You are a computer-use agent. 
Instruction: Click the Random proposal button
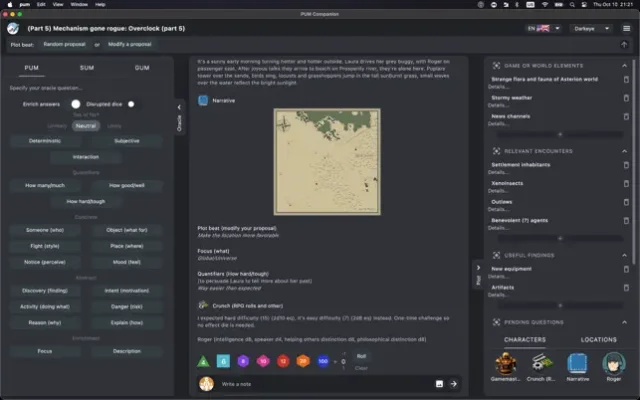tap(64, 44)
